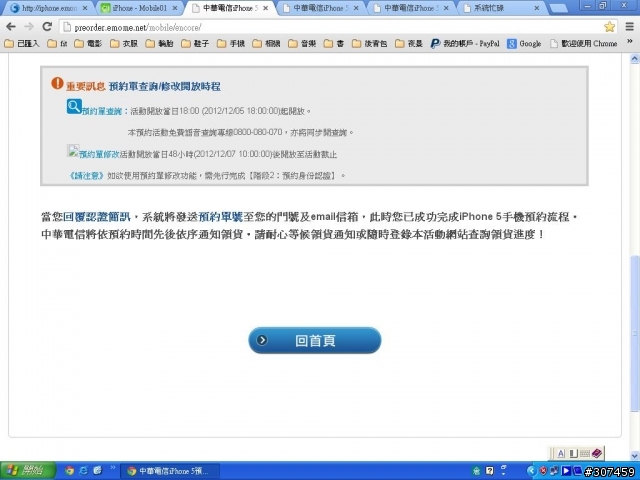Switch to the iPhone - Mobile01 tab

[x=140, y=8]
